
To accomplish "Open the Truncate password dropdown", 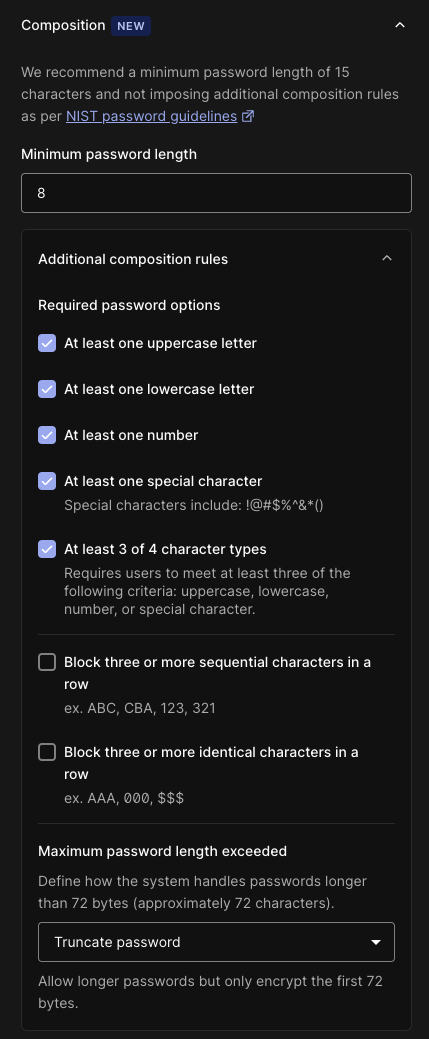I will [216, 942].
